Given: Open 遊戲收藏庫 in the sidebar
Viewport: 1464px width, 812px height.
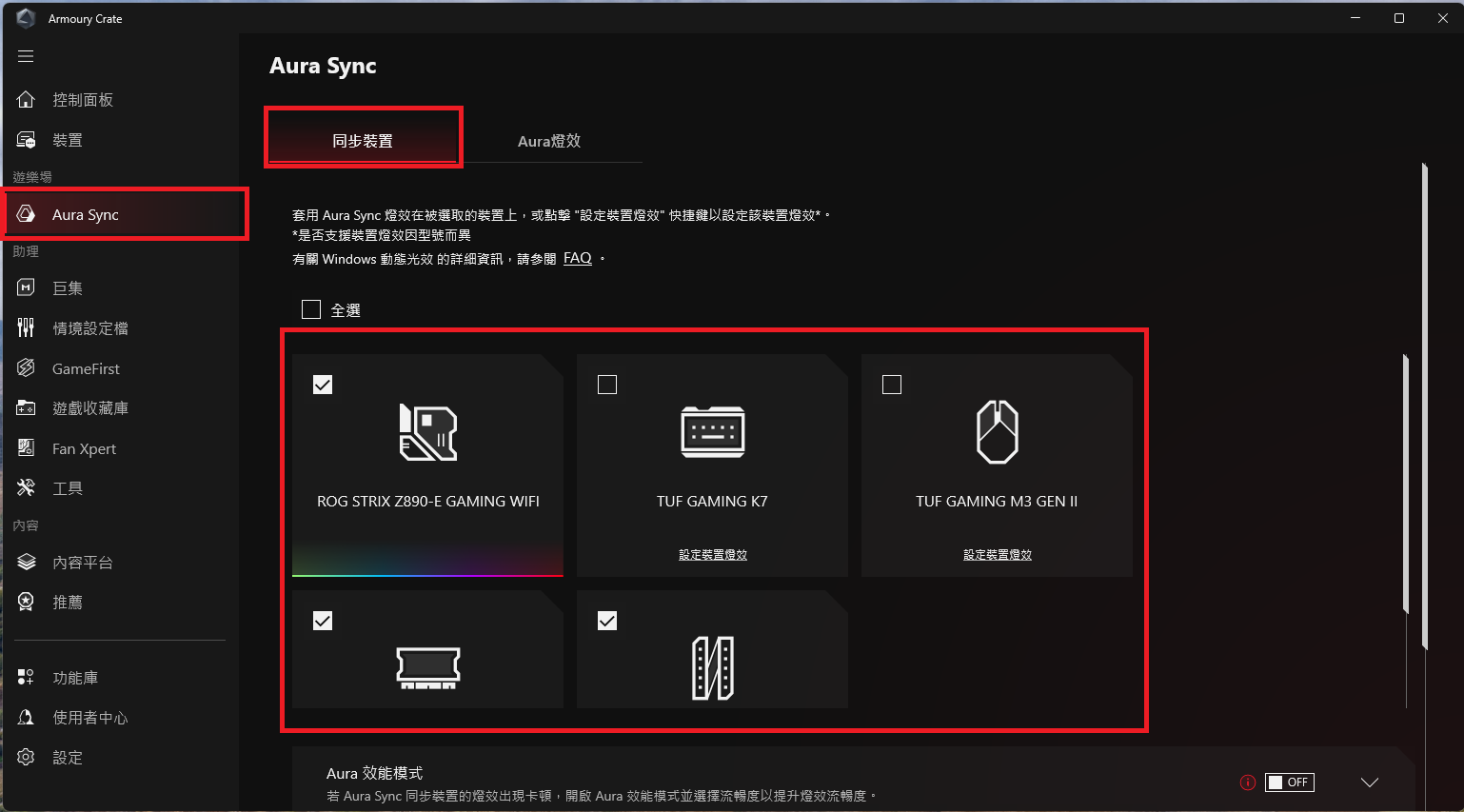Looking at the screenshot, I should coord(90,407).
